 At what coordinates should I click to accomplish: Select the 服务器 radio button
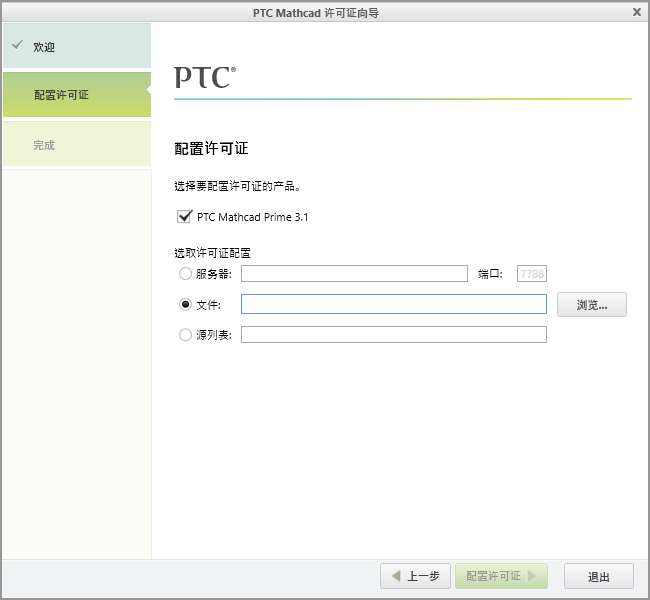tap(185, 274)
